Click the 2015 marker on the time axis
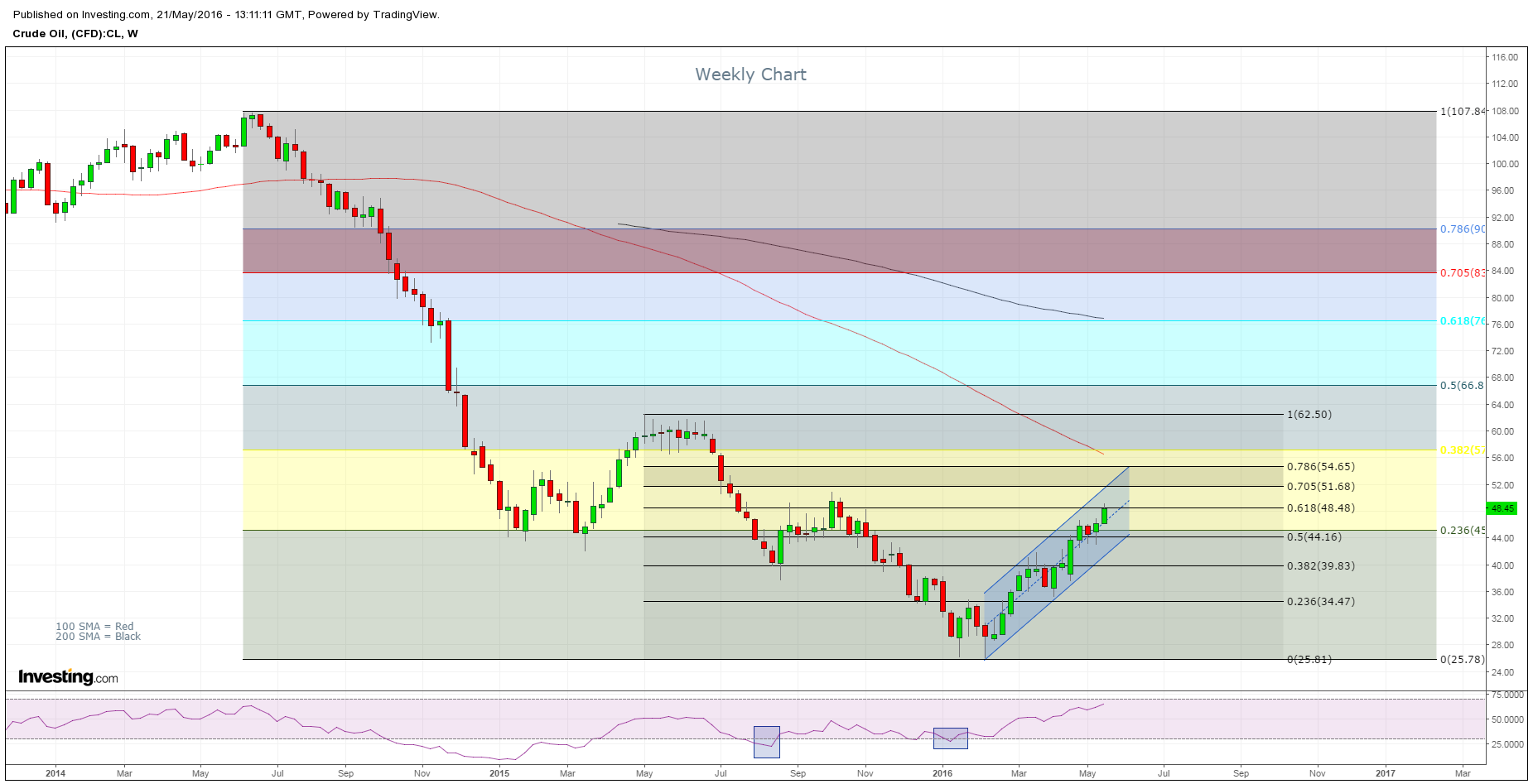1533x784 pixels. coord(499,773)
